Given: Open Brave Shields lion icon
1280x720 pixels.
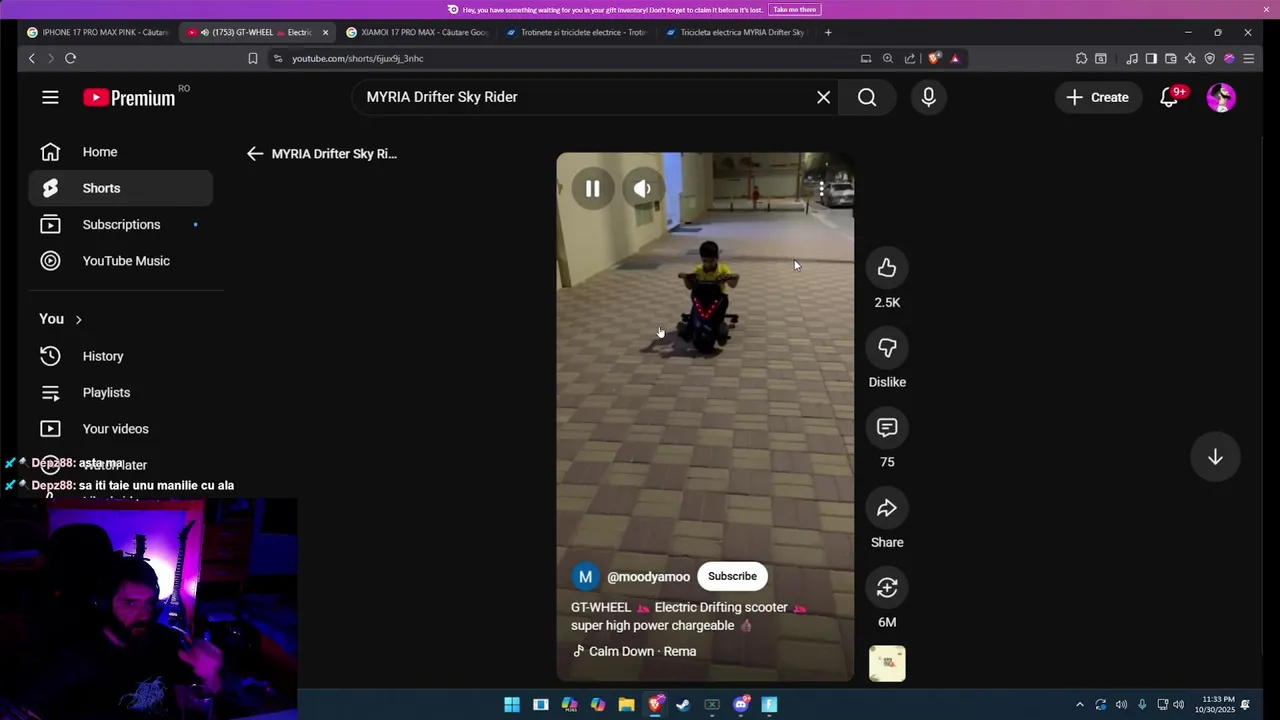Looking at the screenshot, I should (934, 58).
